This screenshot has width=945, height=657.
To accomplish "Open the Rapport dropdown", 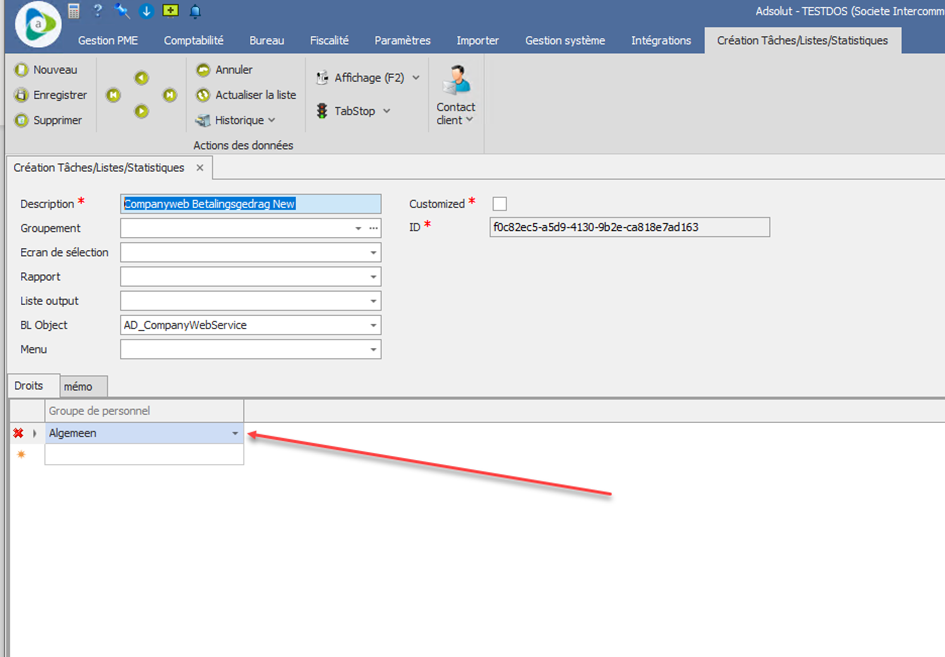I will pyautogui.click(x=374, y=277).
